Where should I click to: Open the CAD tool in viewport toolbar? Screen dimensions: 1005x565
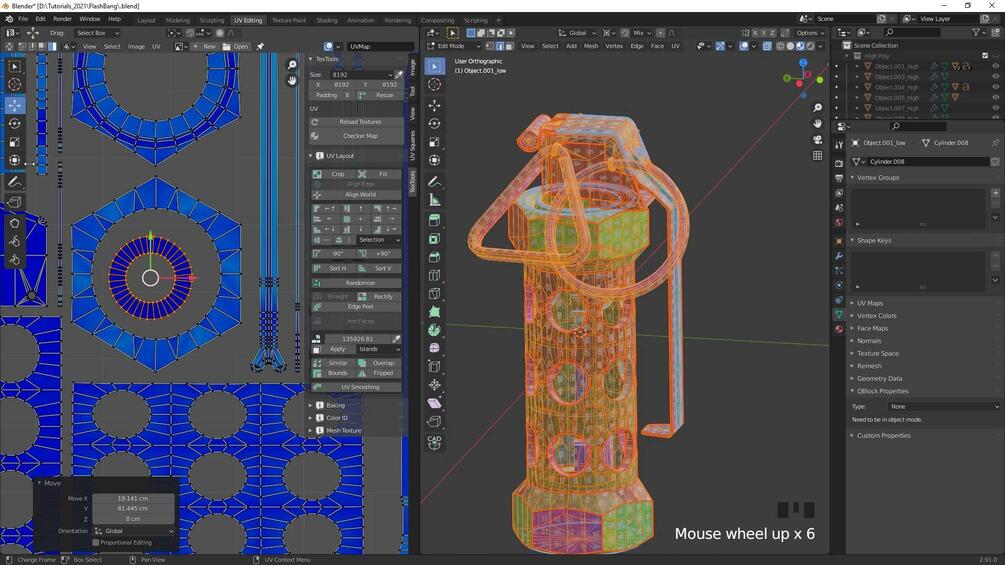pyautogui.click(x=435, y=442)
